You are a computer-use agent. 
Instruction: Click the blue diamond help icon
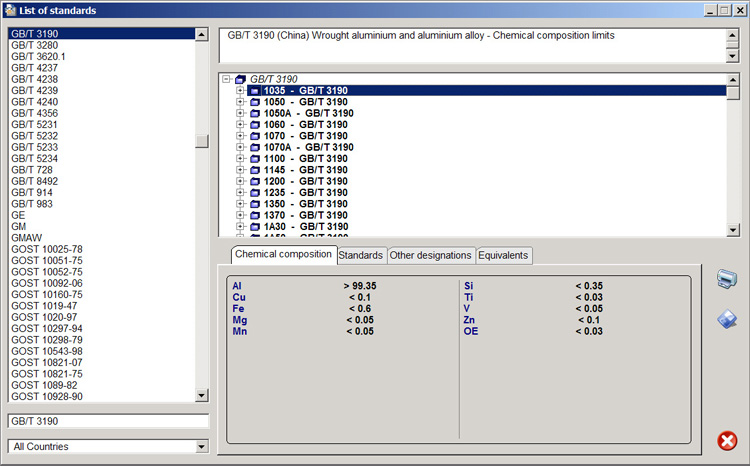pyautogui.click(x=727, y=319)
